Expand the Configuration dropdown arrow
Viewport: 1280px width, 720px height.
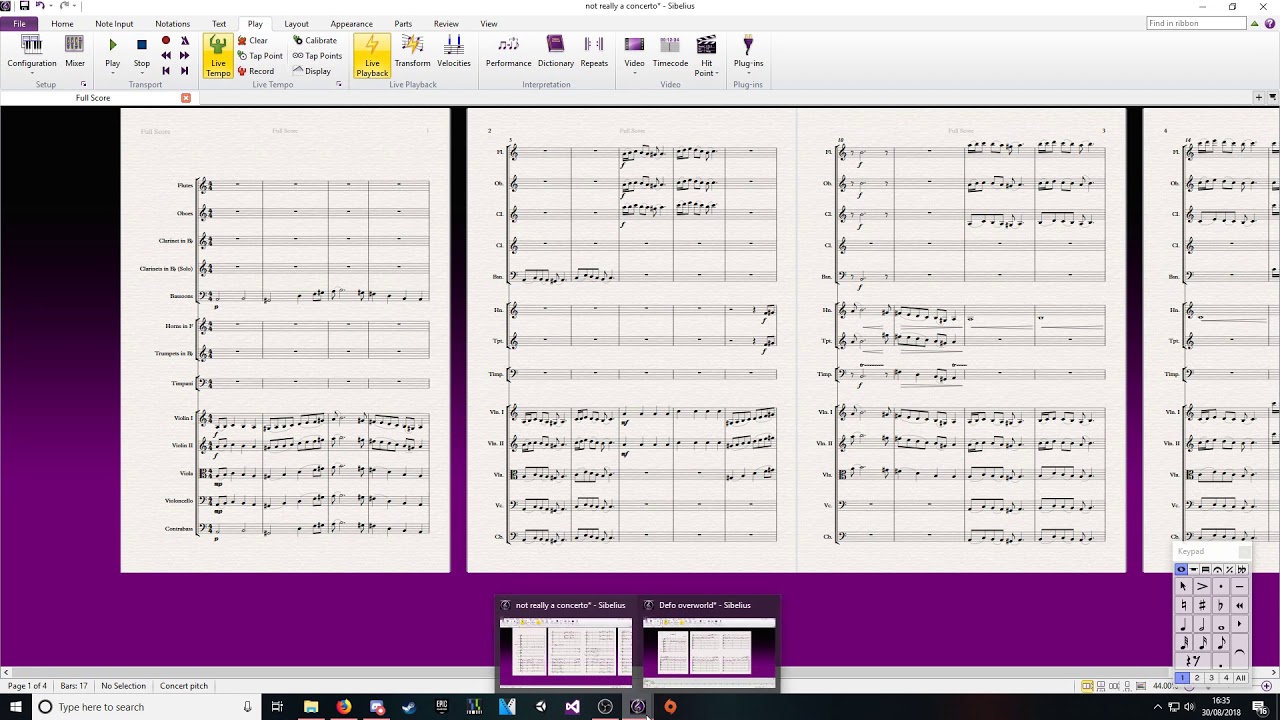(x=32, y=73)
